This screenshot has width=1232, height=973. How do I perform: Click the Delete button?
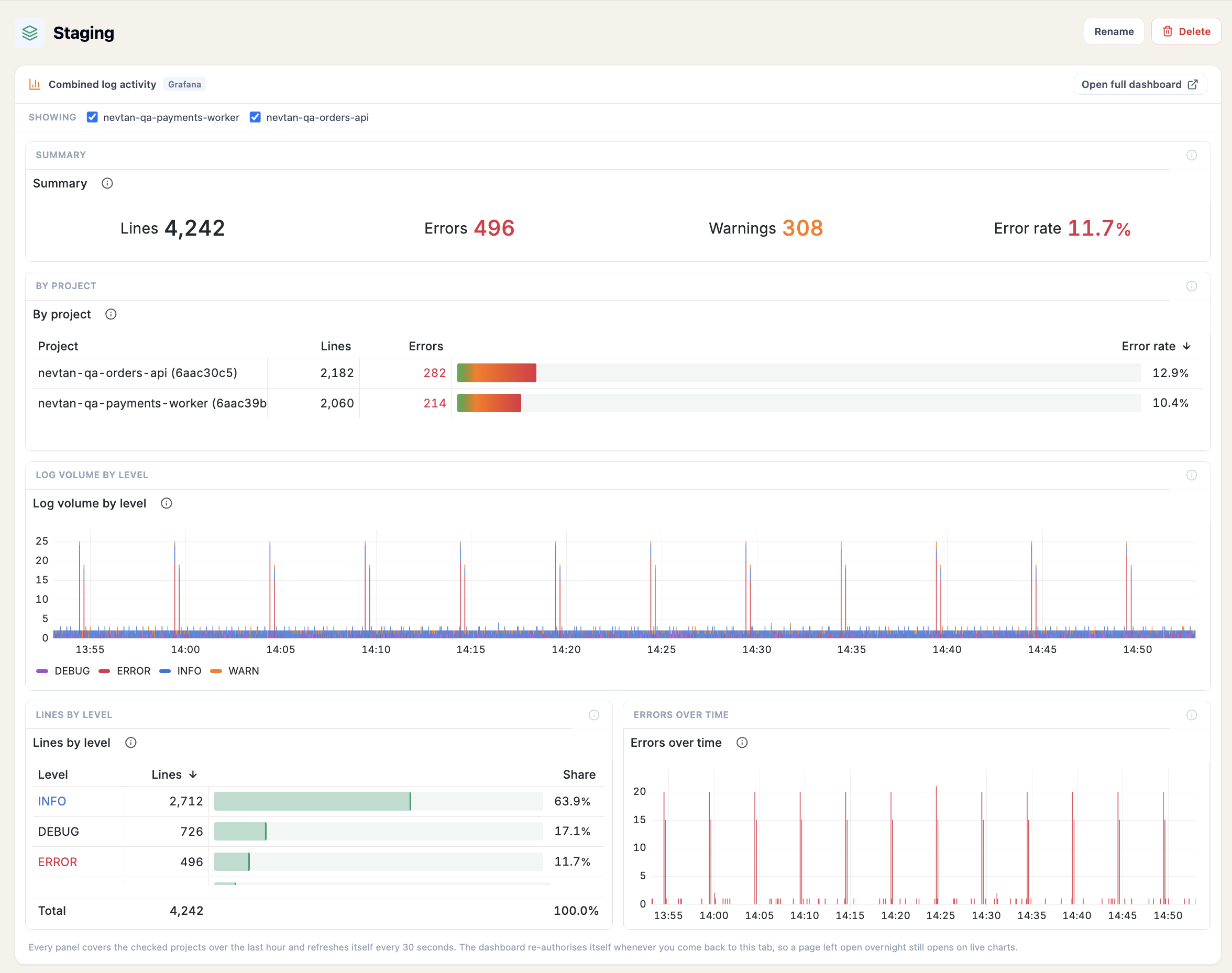pyautogui.click(x=1186, y=31)
